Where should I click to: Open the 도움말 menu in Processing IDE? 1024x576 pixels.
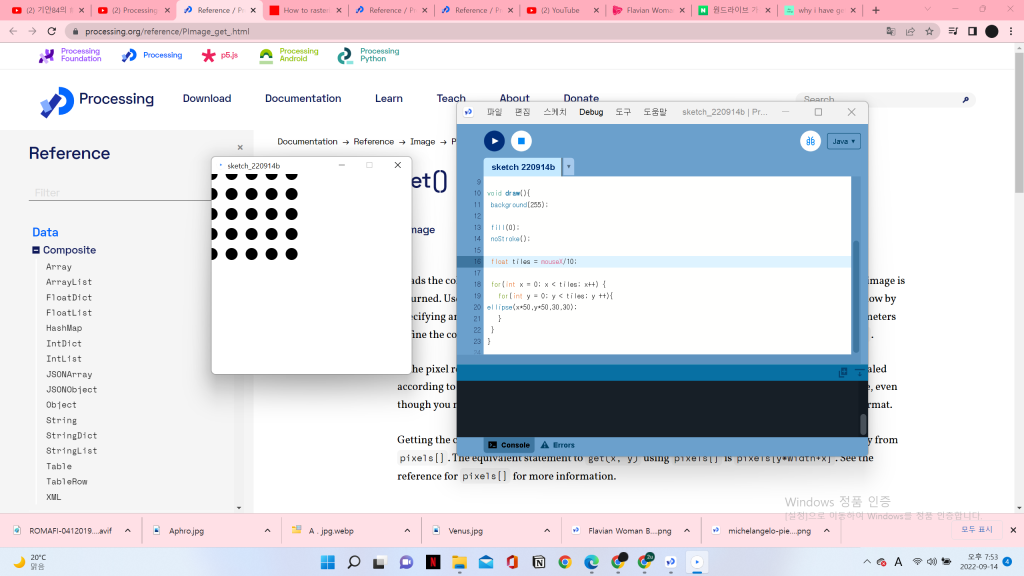pos(654,112)
